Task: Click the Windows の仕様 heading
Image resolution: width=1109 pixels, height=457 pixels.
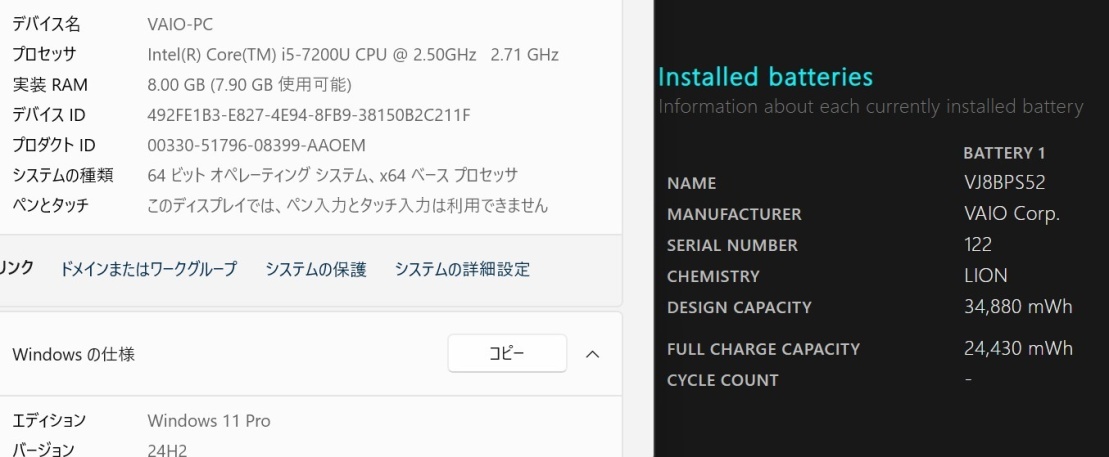Action: click(x=74, y=354)
